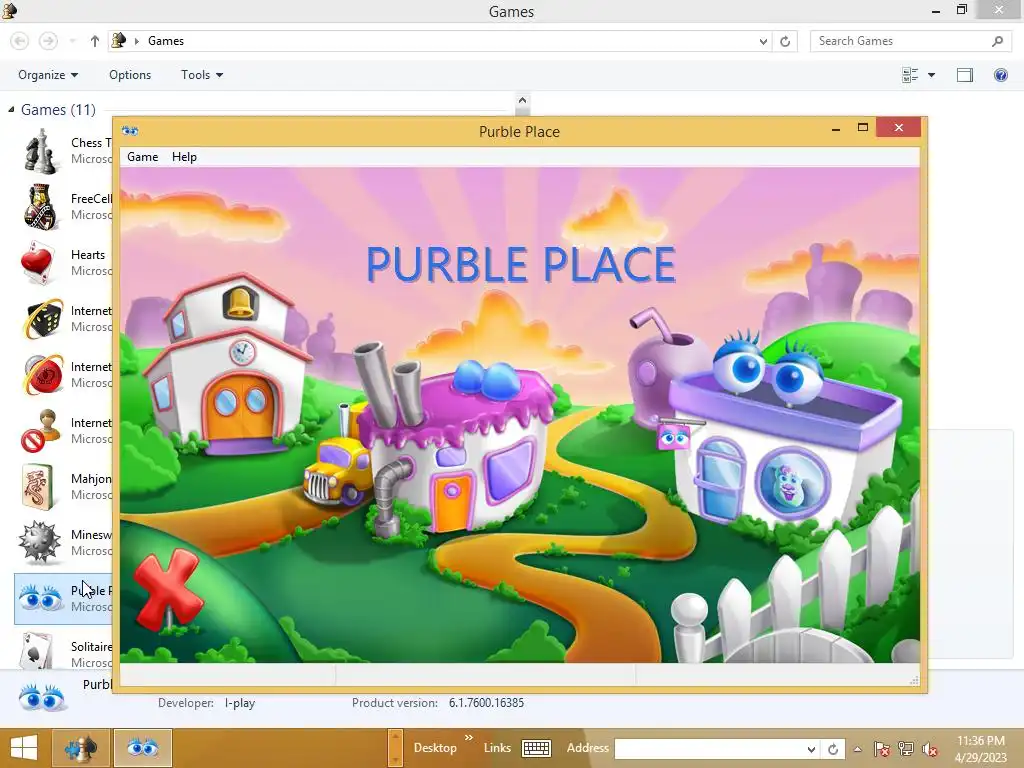Click the product version 6.1.7600.16385 text
Viewport: 1024px width, 768px height.
[486, 703]
